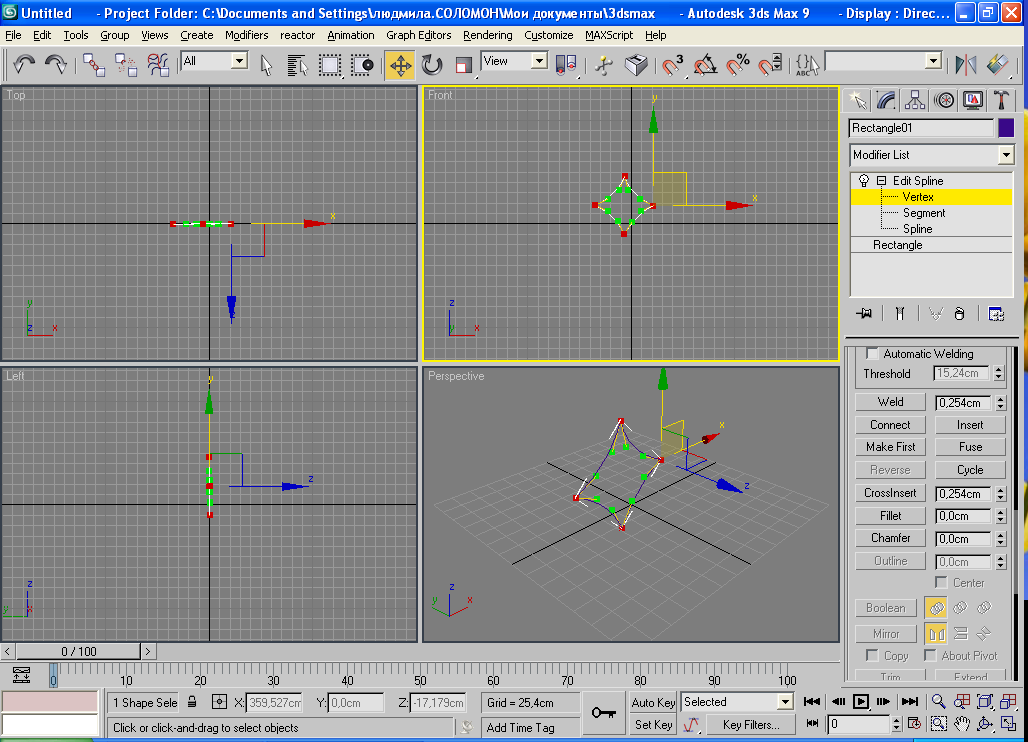Open the Mirror tool in main toolbar
The image size is (1028, 742).
(965, 64)
